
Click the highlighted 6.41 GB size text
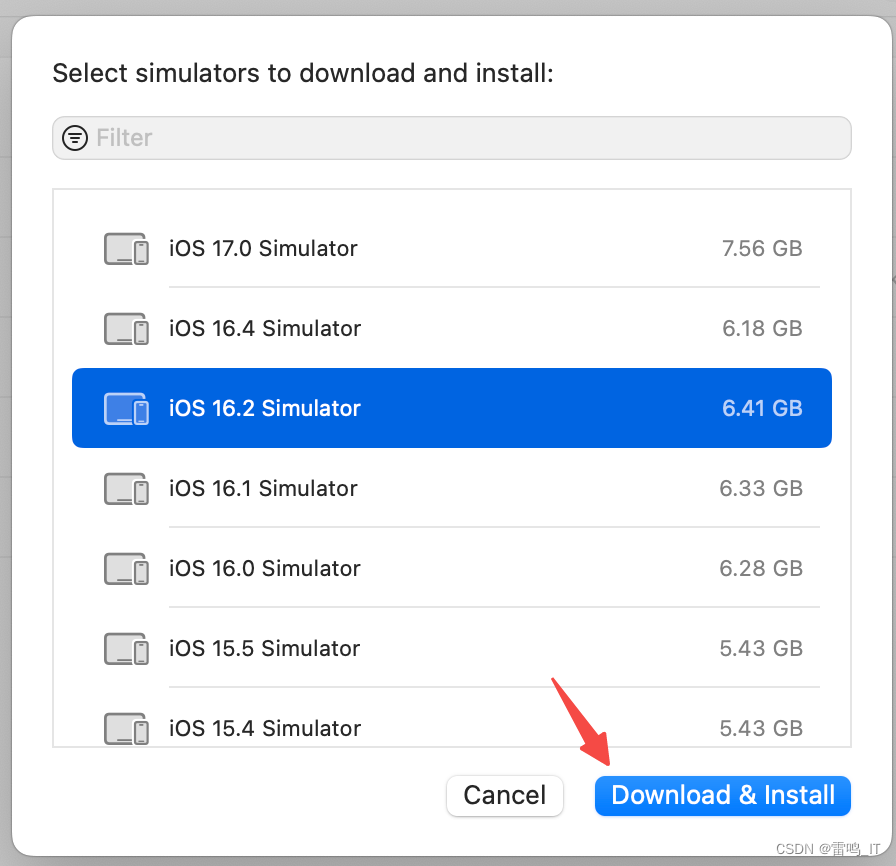762,409
